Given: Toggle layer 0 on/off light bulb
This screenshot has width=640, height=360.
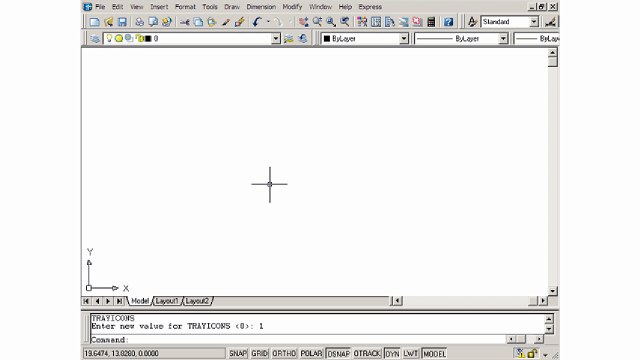Looking at the screenshot, I should coord(109,38).
